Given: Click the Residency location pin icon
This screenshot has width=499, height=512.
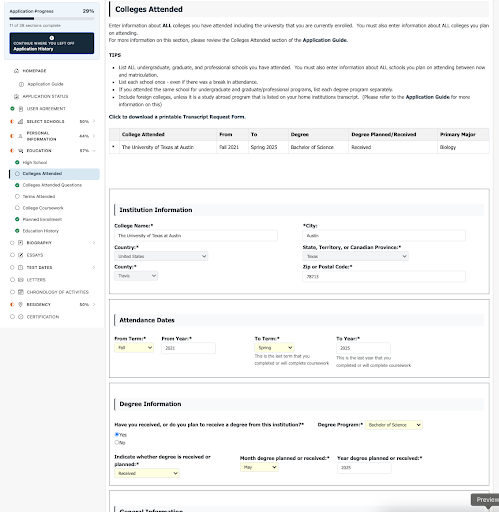Looking at the screenshot, I should tap(21, 304).
